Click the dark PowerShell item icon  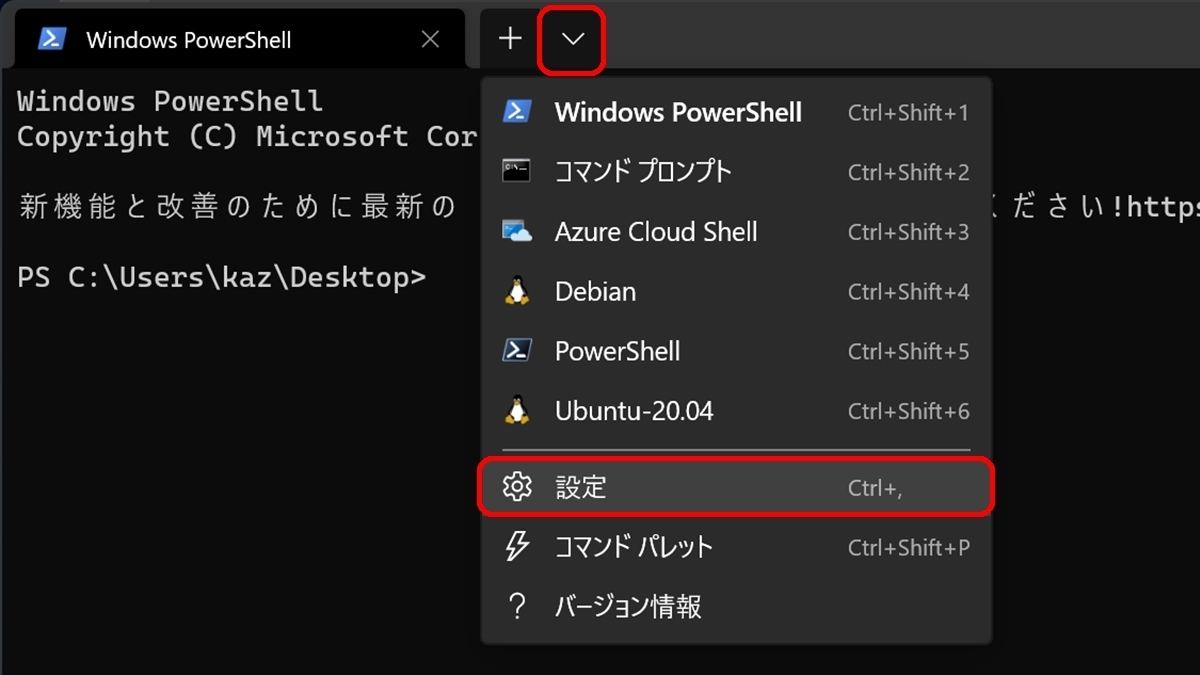(x=517, y=351)
